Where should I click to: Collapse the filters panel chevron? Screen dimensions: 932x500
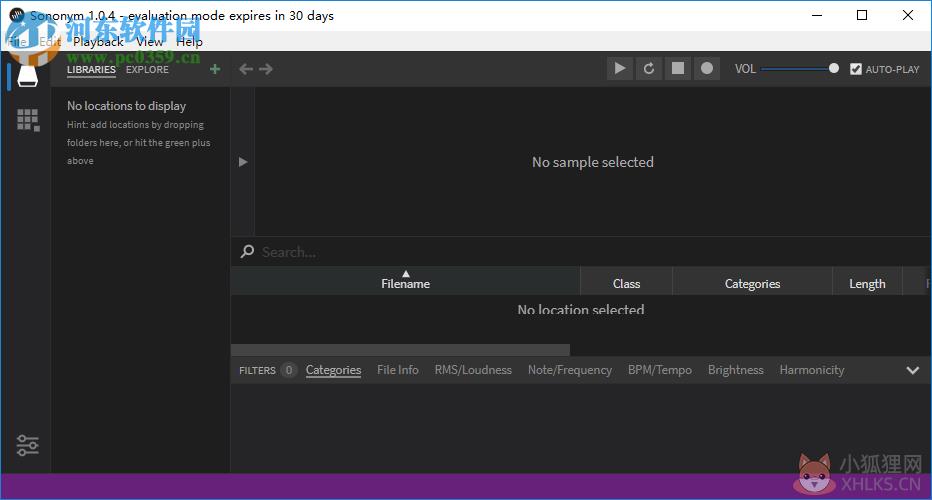[x=912, y=370]
